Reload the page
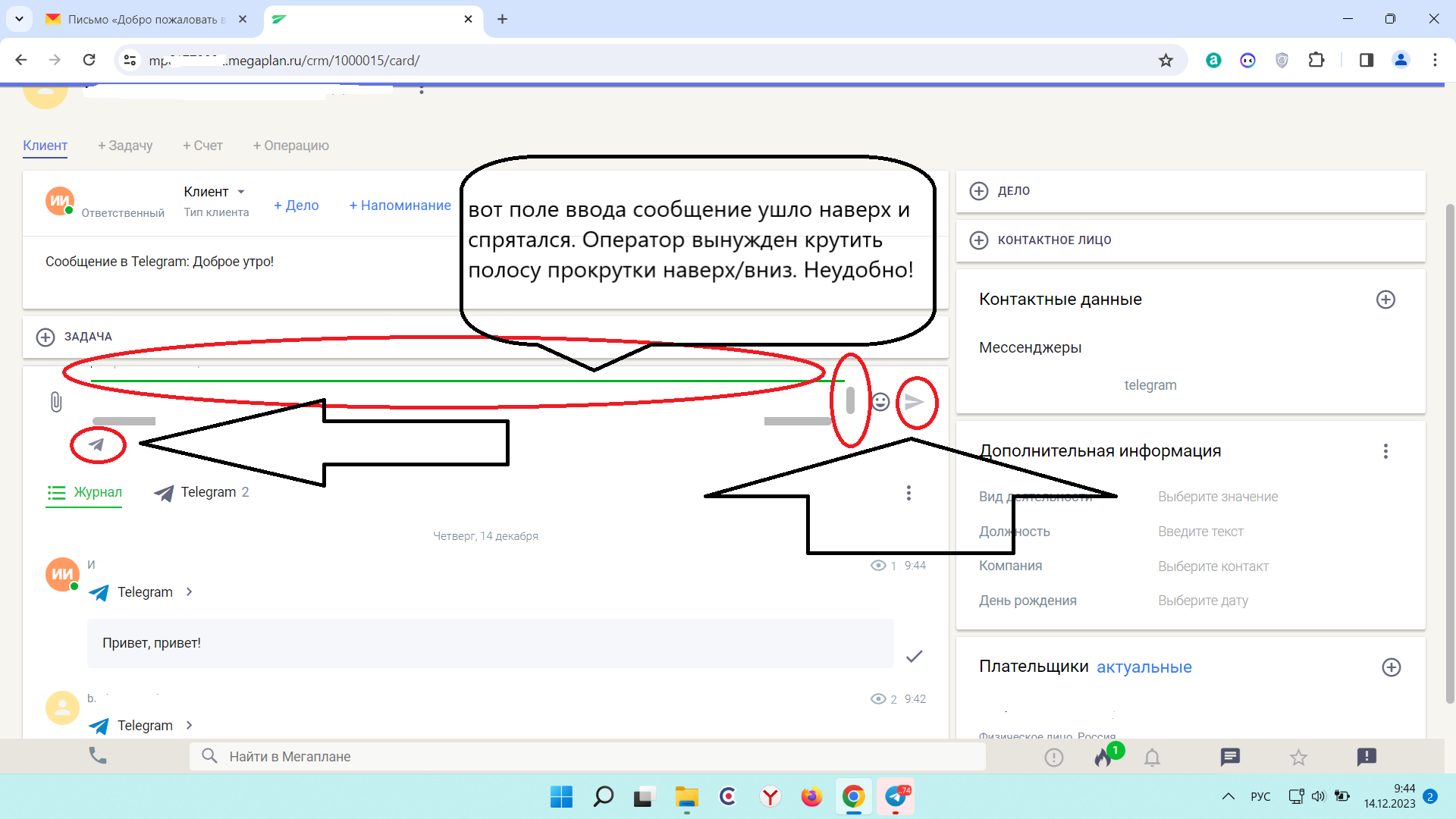This screenshot has width=1456, height=819. (89, 60)
